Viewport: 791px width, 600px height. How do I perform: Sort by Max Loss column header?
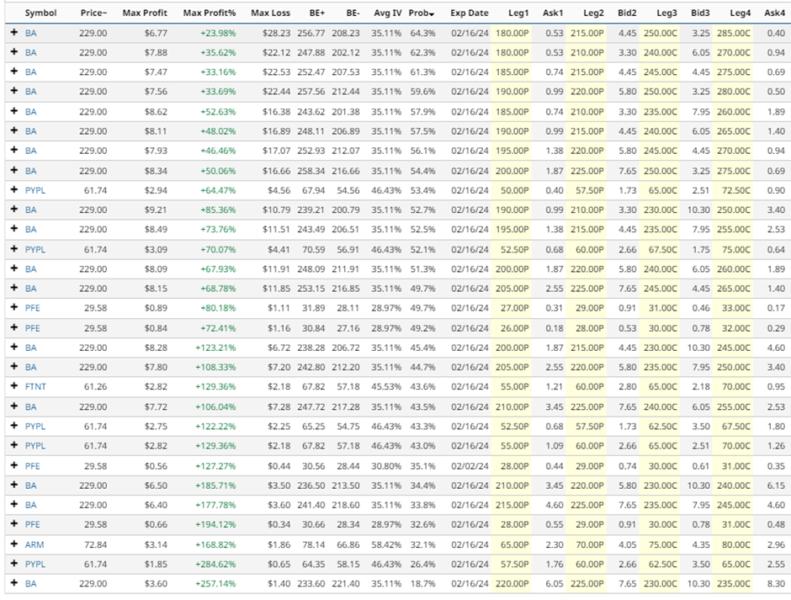click(x=270, y=13)
